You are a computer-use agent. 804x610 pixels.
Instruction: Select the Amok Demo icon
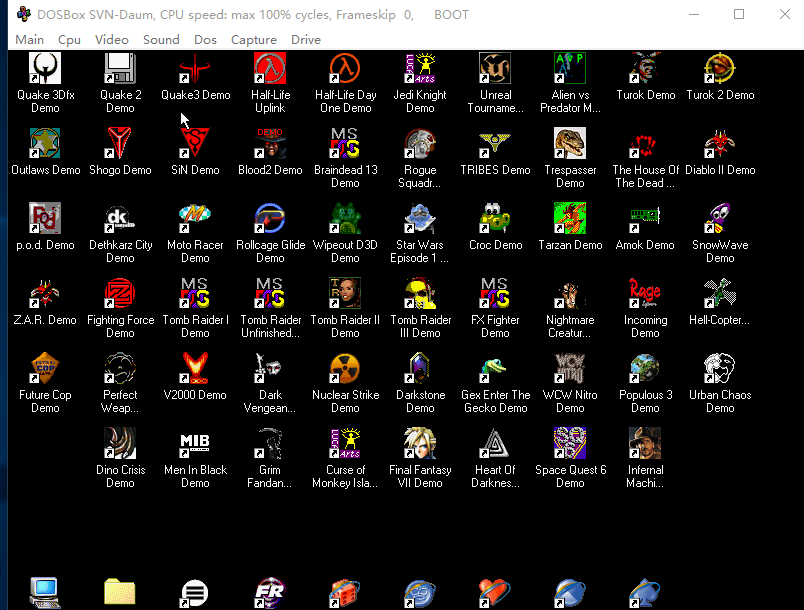coord(645,218)
